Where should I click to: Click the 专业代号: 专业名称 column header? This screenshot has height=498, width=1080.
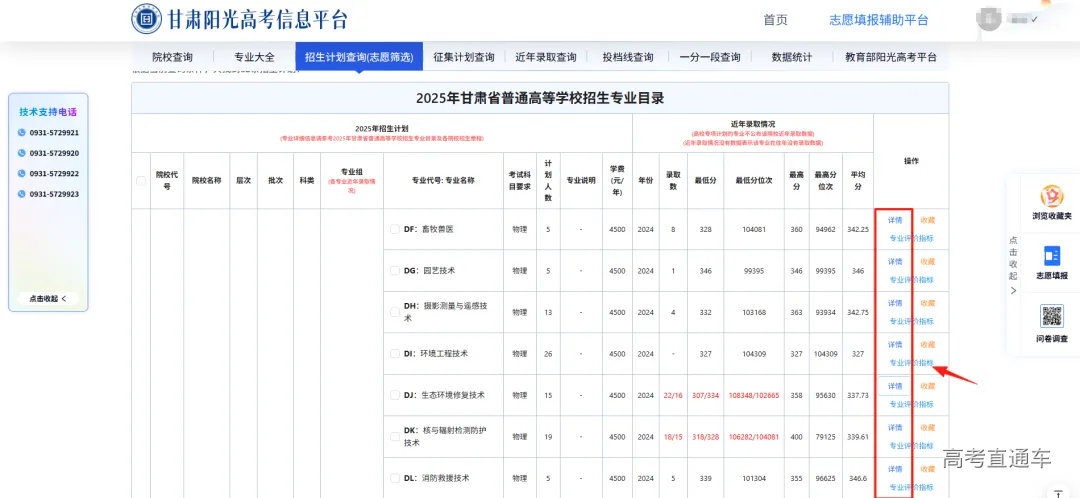pyautogui.click(x=444, y=180)
